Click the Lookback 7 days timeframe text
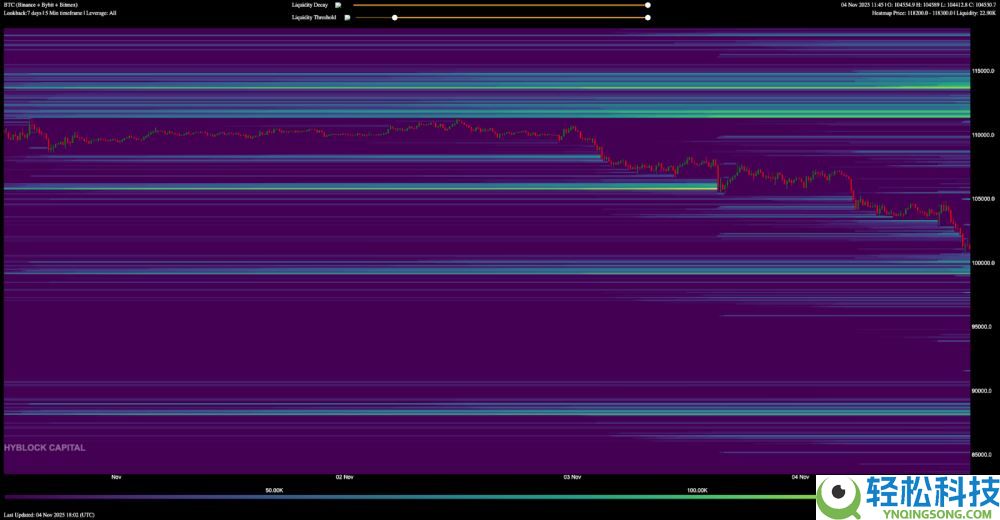 pyautogui.click(x=60, y=13)
